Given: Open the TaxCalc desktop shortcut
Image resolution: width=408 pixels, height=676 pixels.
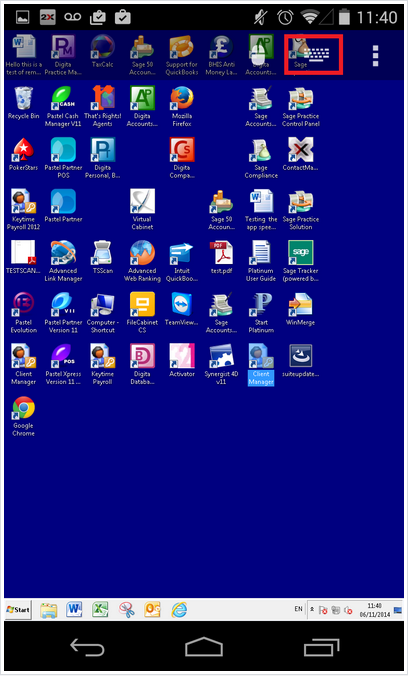Looking at the screenshot, I should [102, 52].
